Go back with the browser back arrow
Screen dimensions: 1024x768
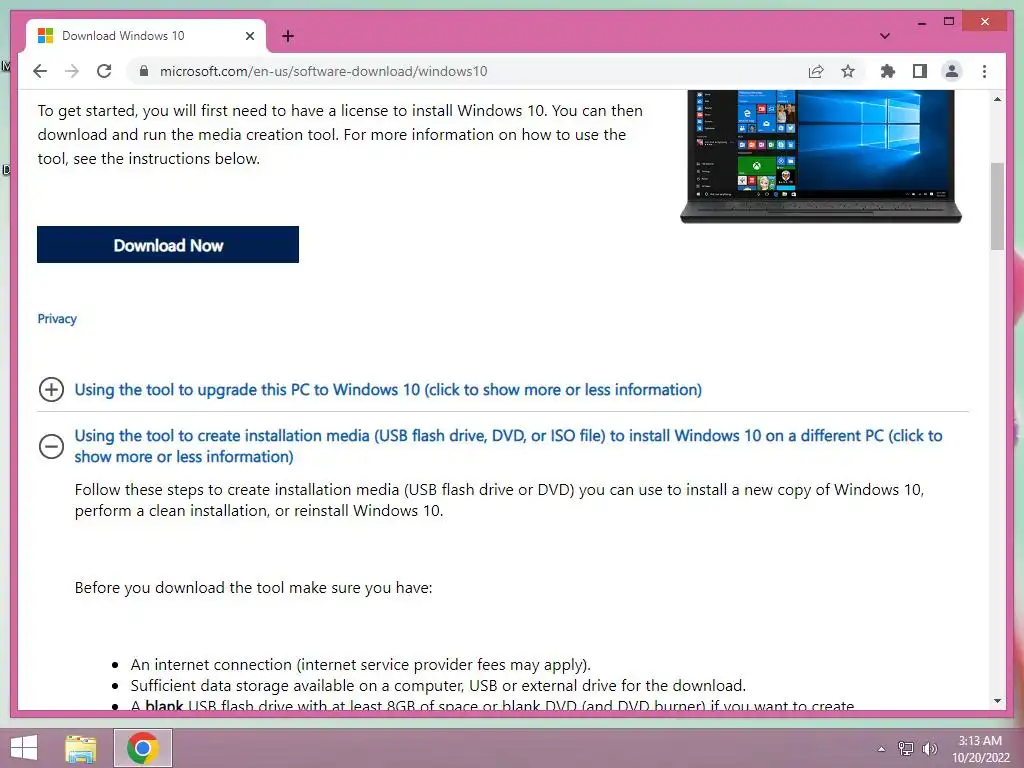pyautogui.click(x=40, y=71)
